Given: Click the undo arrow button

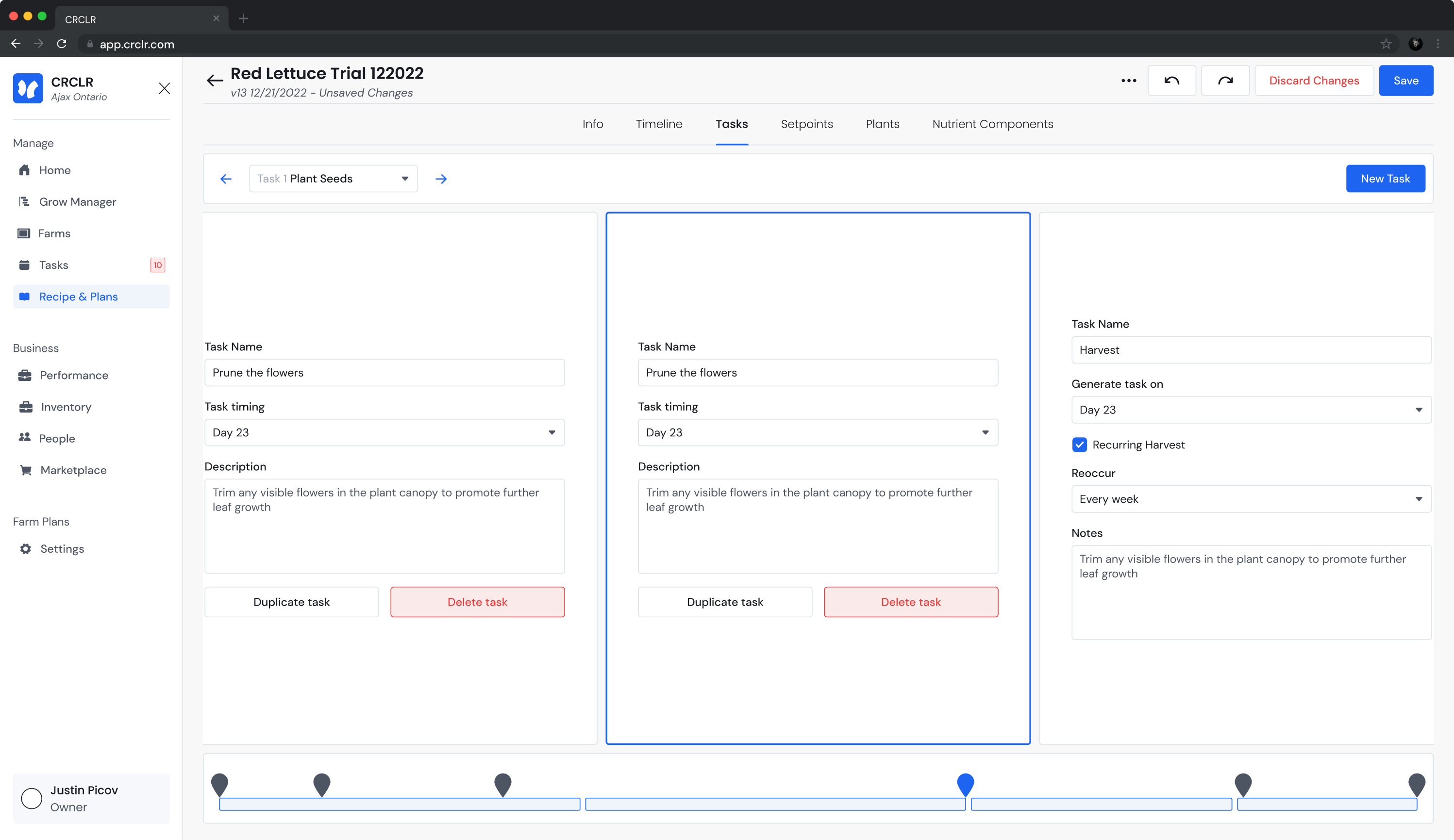Looking at the screenshot, I should pos(1171,81).
